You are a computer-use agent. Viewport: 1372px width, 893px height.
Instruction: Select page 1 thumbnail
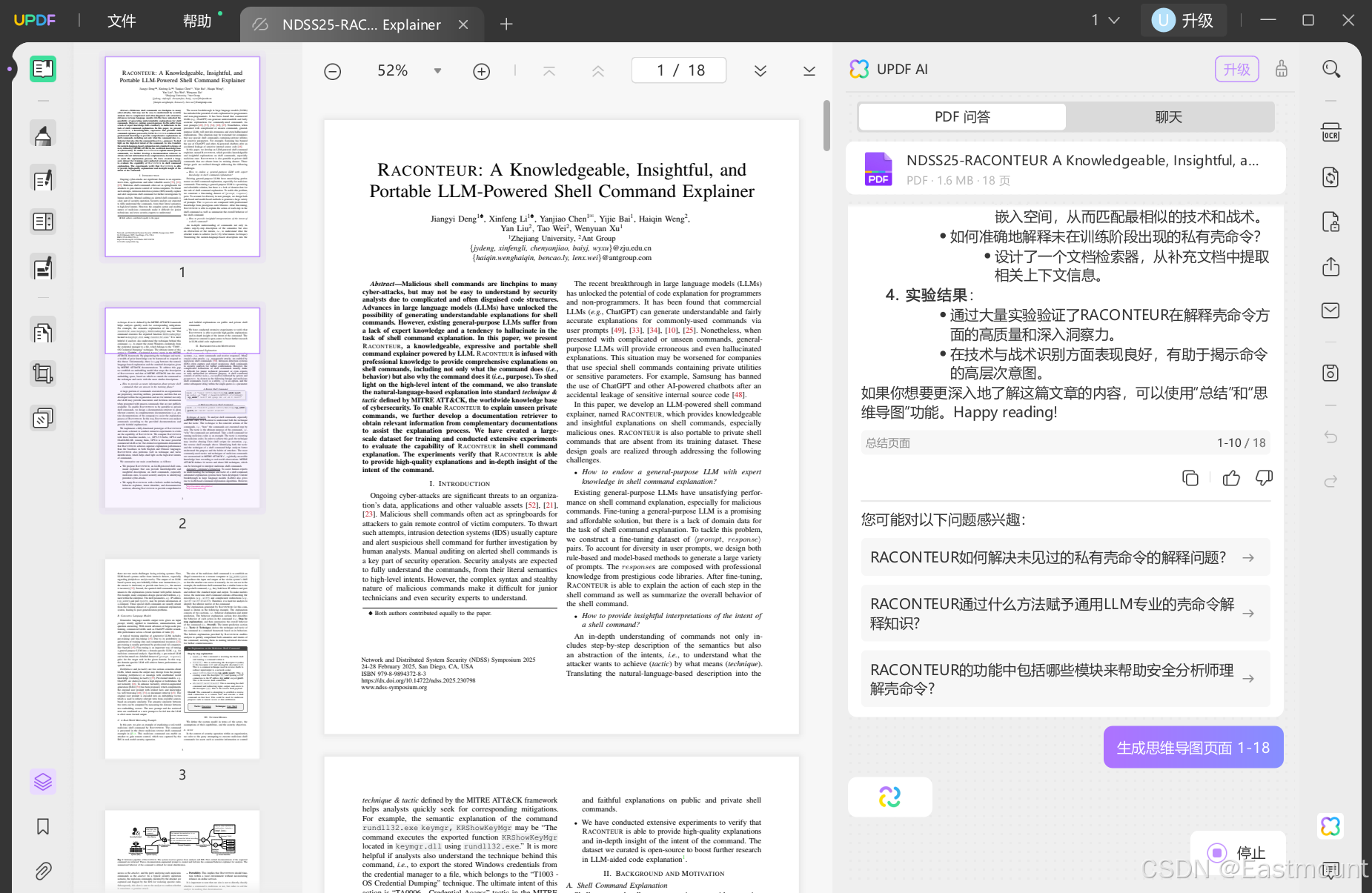(x=182, y=156)
